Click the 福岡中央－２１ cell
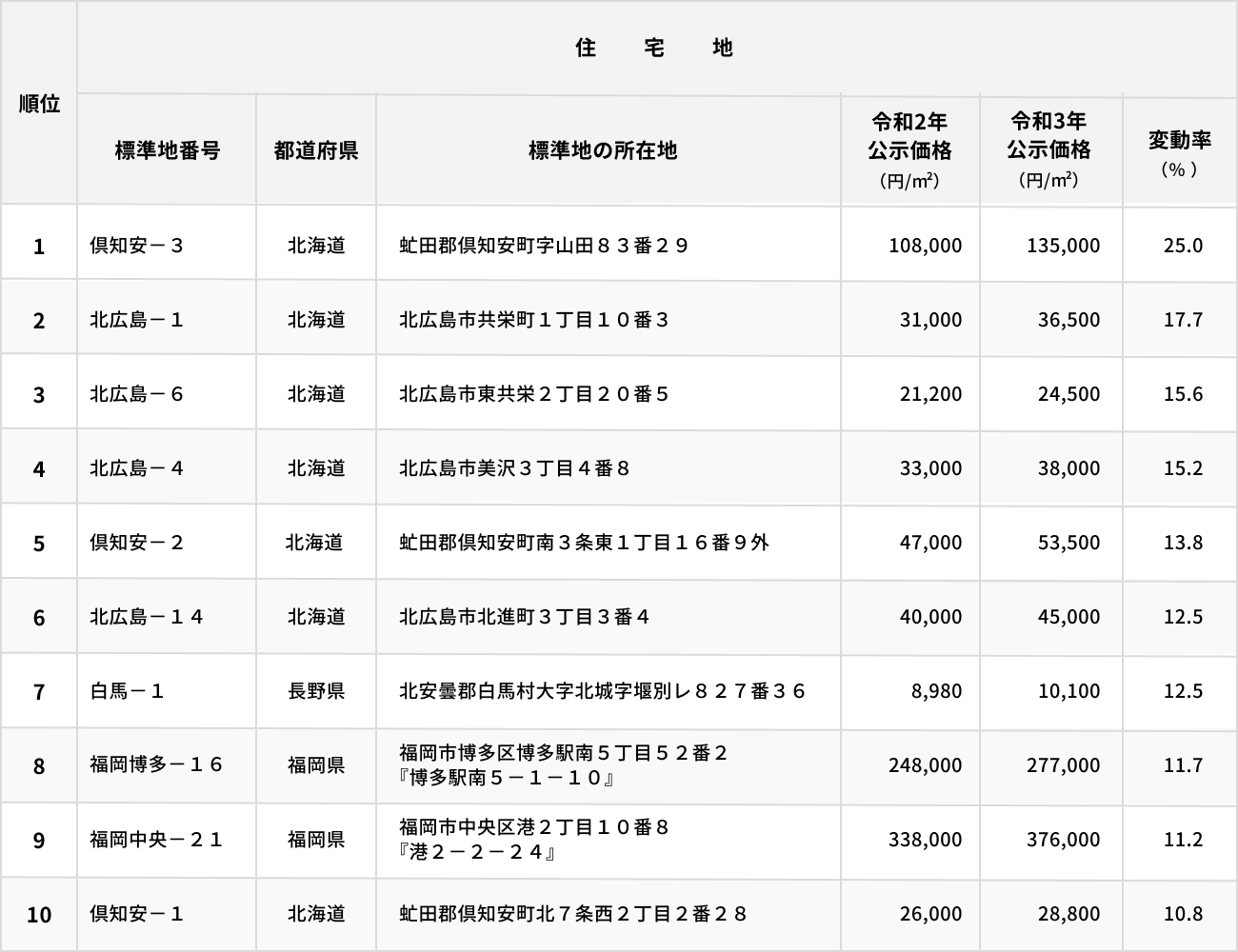The image size is (1238, 952). [x=157, y=840]
